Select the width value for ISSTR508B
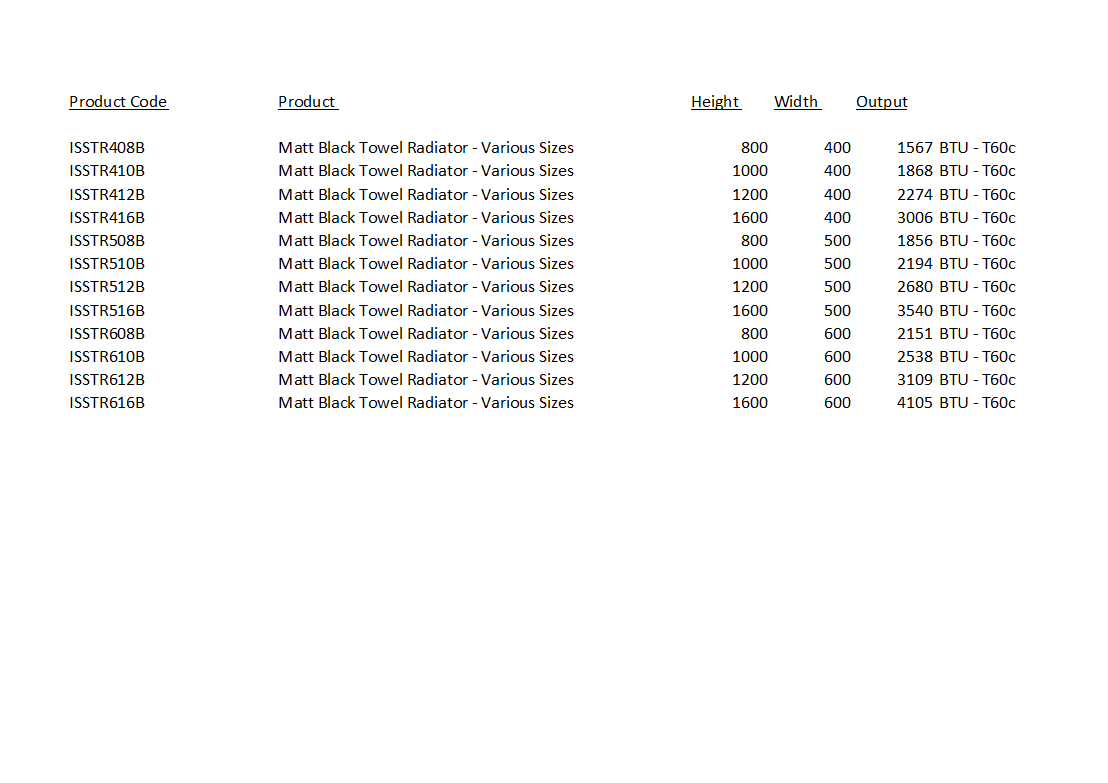 (837, 241)
